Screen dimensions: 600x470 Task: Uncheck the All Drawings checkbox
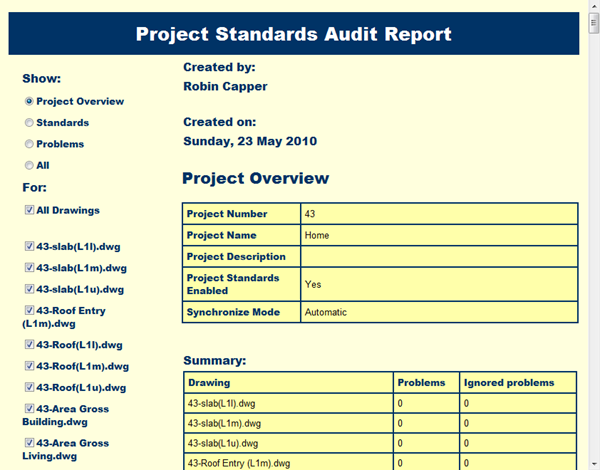29,210
